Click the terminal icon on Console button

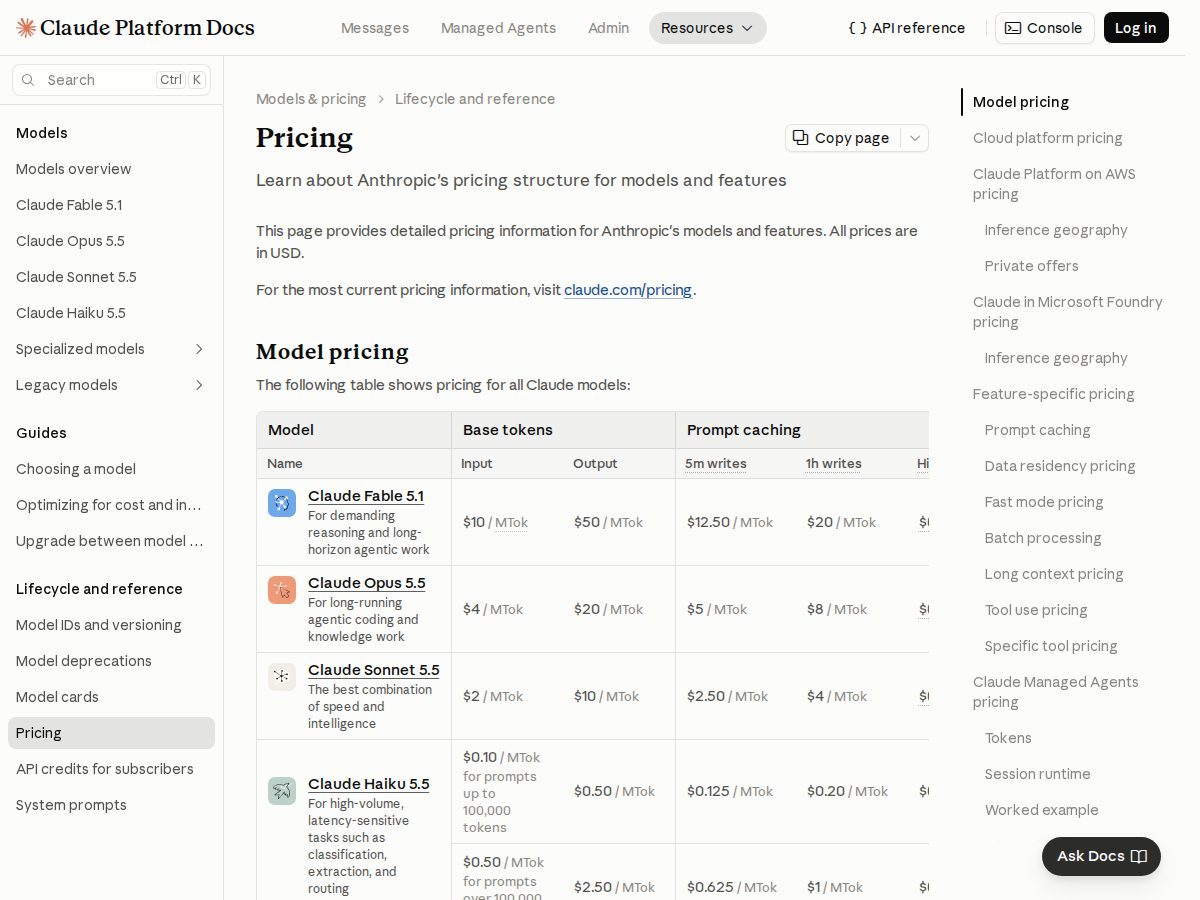(1013, 28)
